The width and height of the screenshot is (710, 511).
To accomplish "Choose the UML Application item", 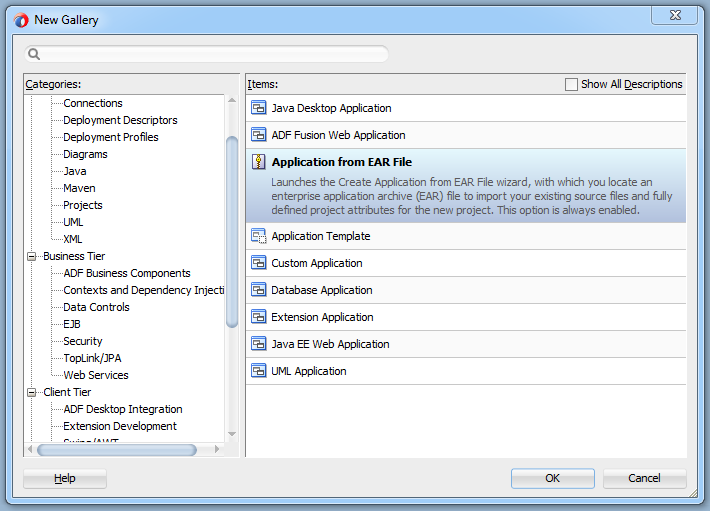I will 466,371.
